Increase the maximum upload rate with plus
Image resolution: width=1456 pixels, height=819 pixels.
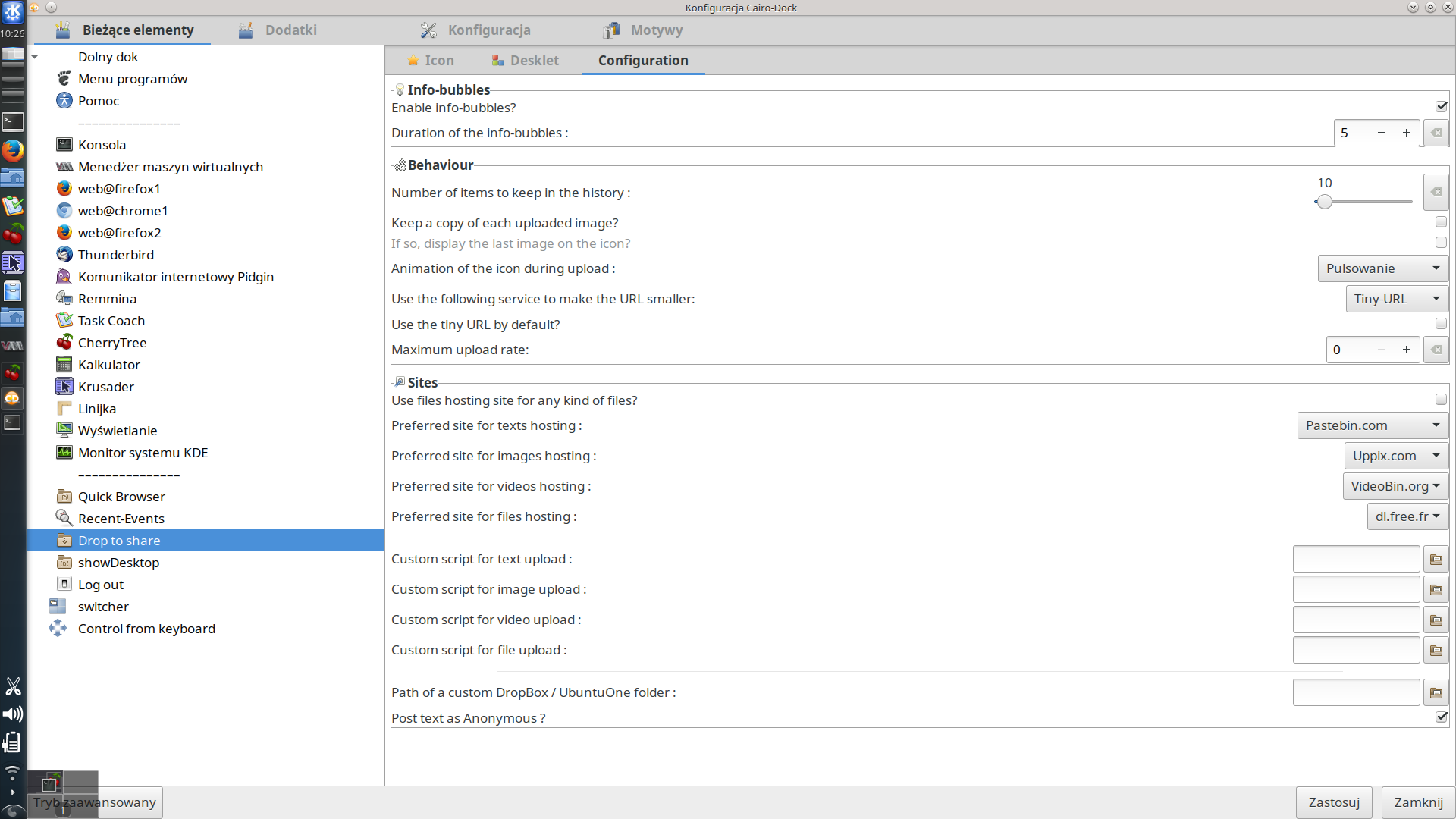click(1407, 350)
